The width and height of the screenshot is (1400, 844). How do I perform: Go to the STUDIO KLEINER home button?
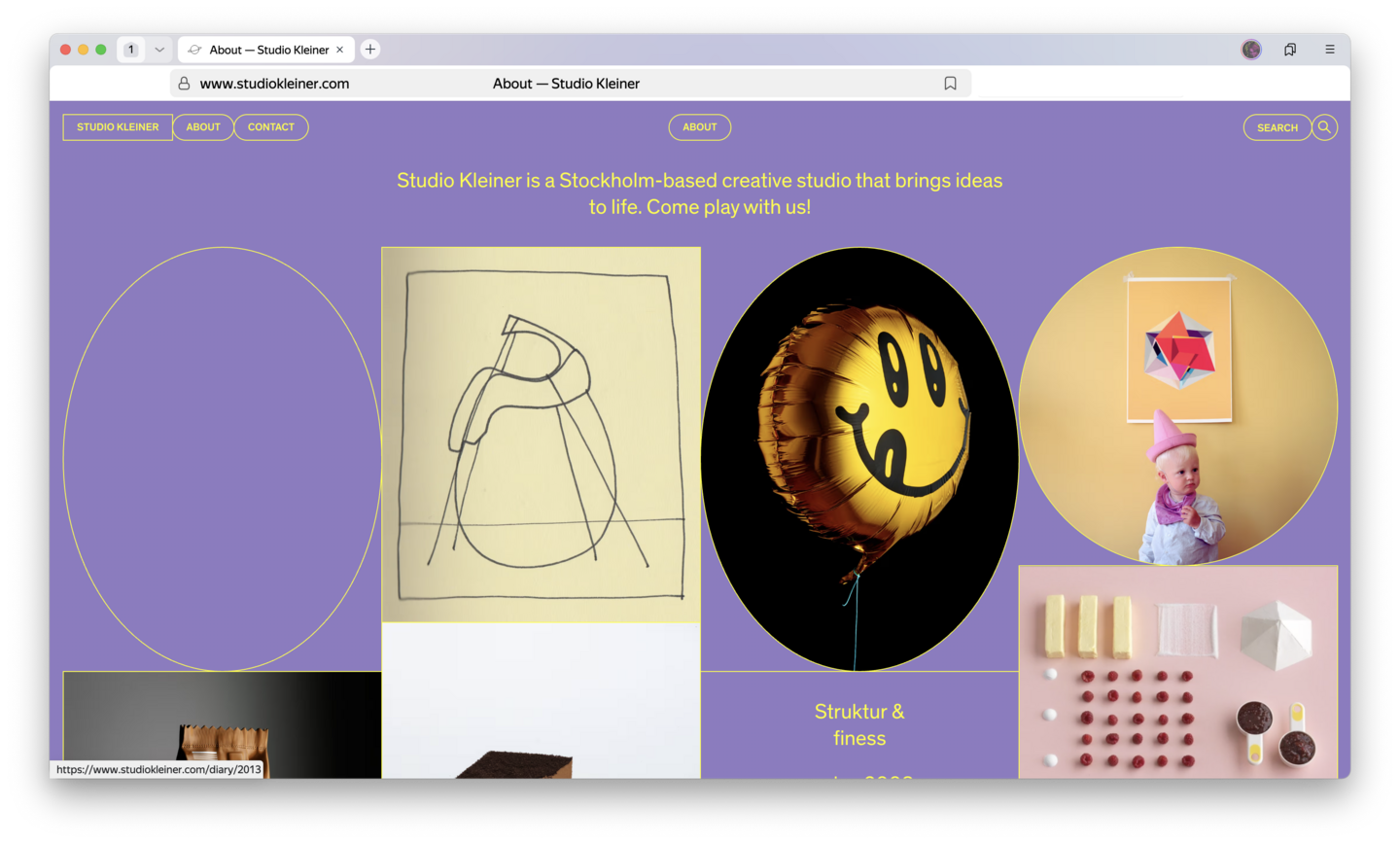point(118,127)
